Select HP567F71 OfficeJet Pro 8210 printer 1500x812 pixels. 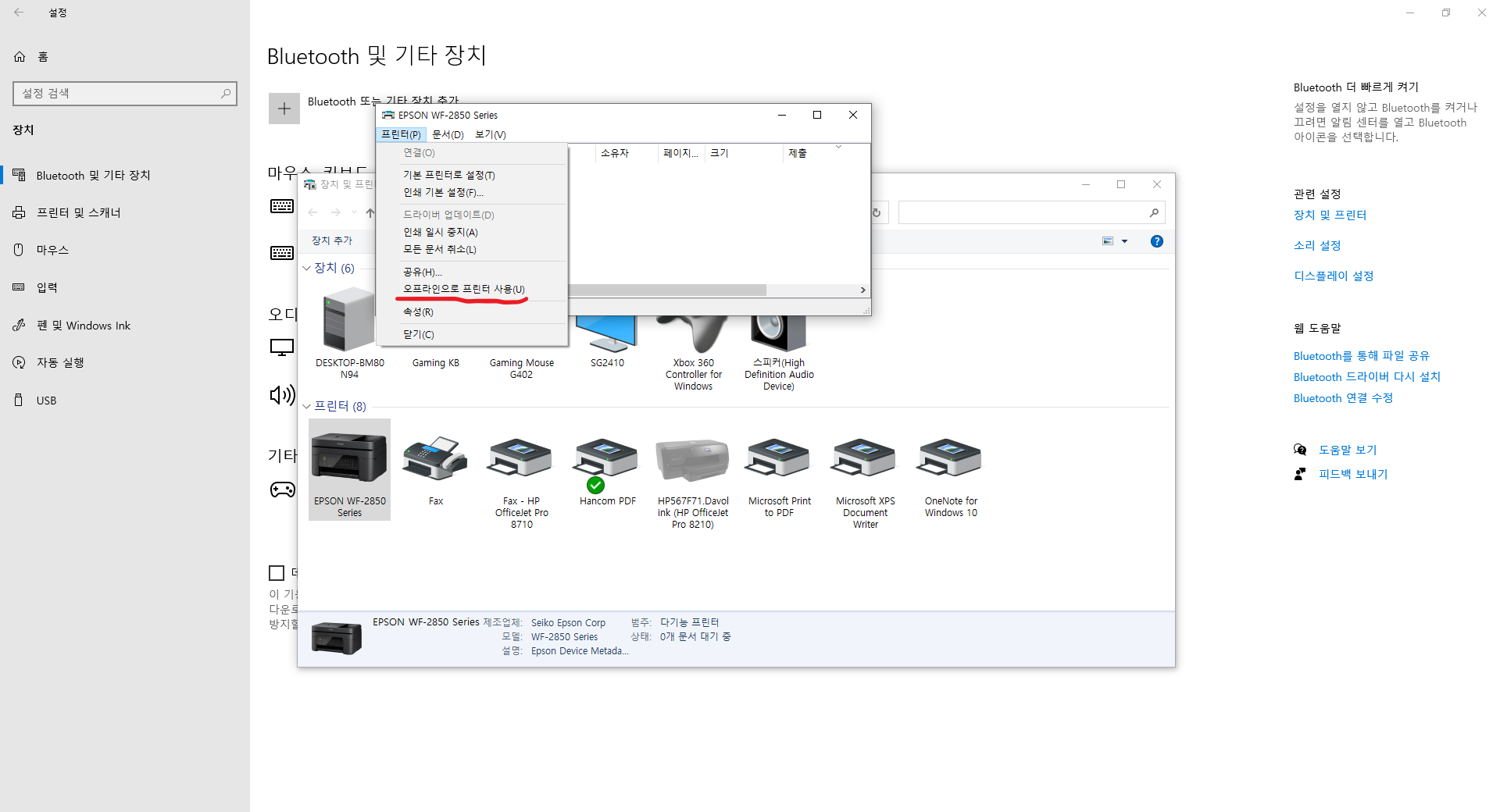693,460
